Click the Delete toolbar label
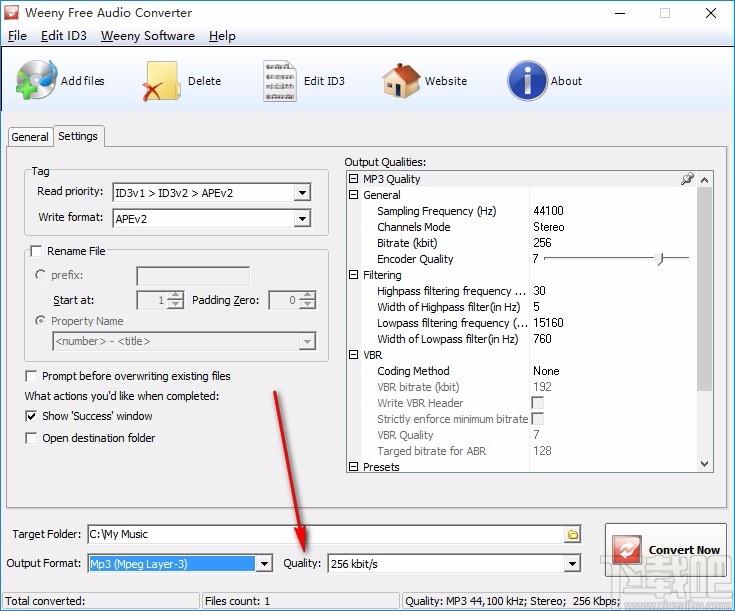735x611 pixels. [x=204, y=81]
